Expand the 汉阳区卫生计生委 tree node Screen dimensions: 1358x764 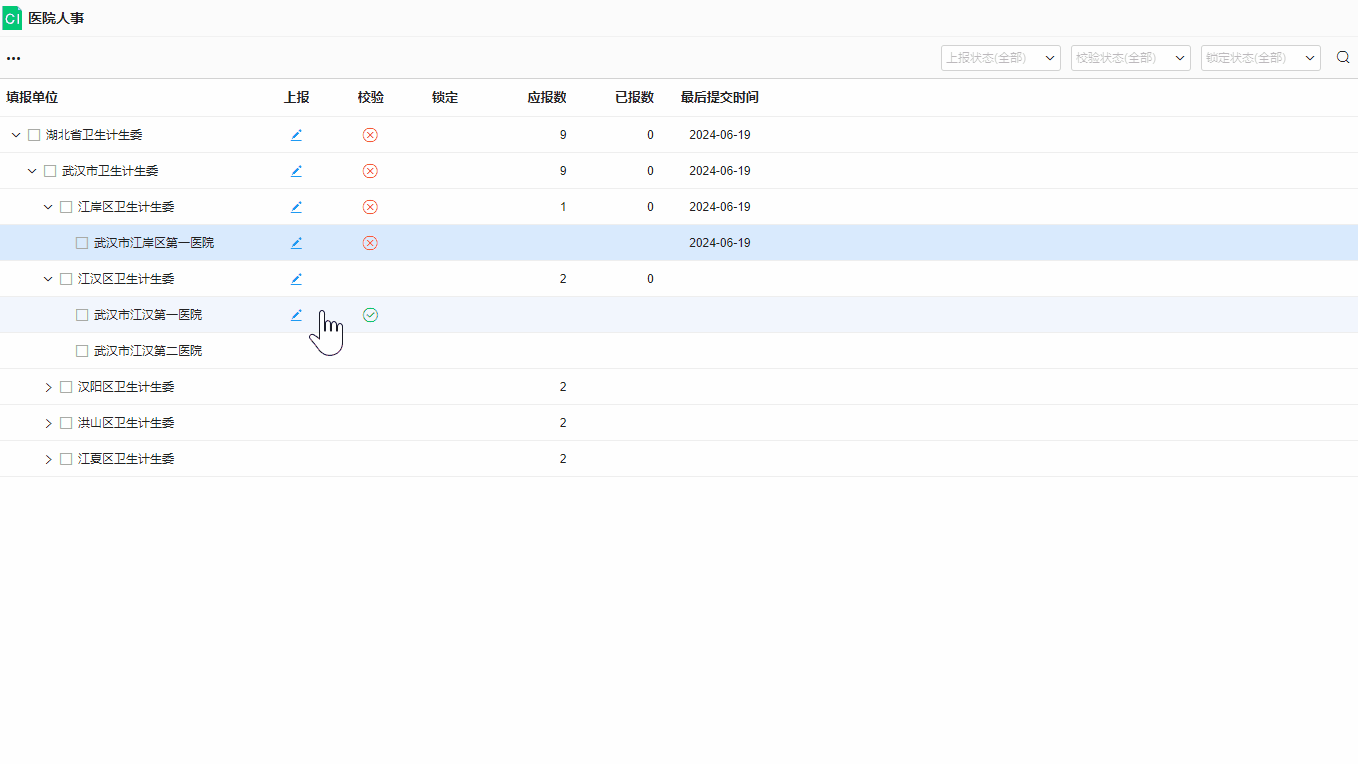[48, 387]
